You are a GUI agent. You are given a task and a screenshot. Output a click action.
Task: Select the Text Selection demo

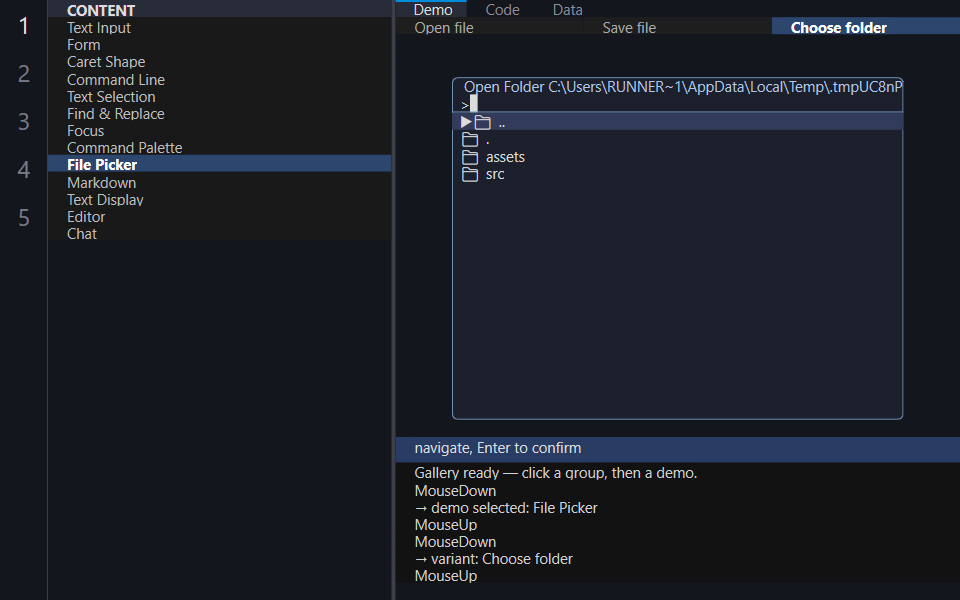click(219, 97)
